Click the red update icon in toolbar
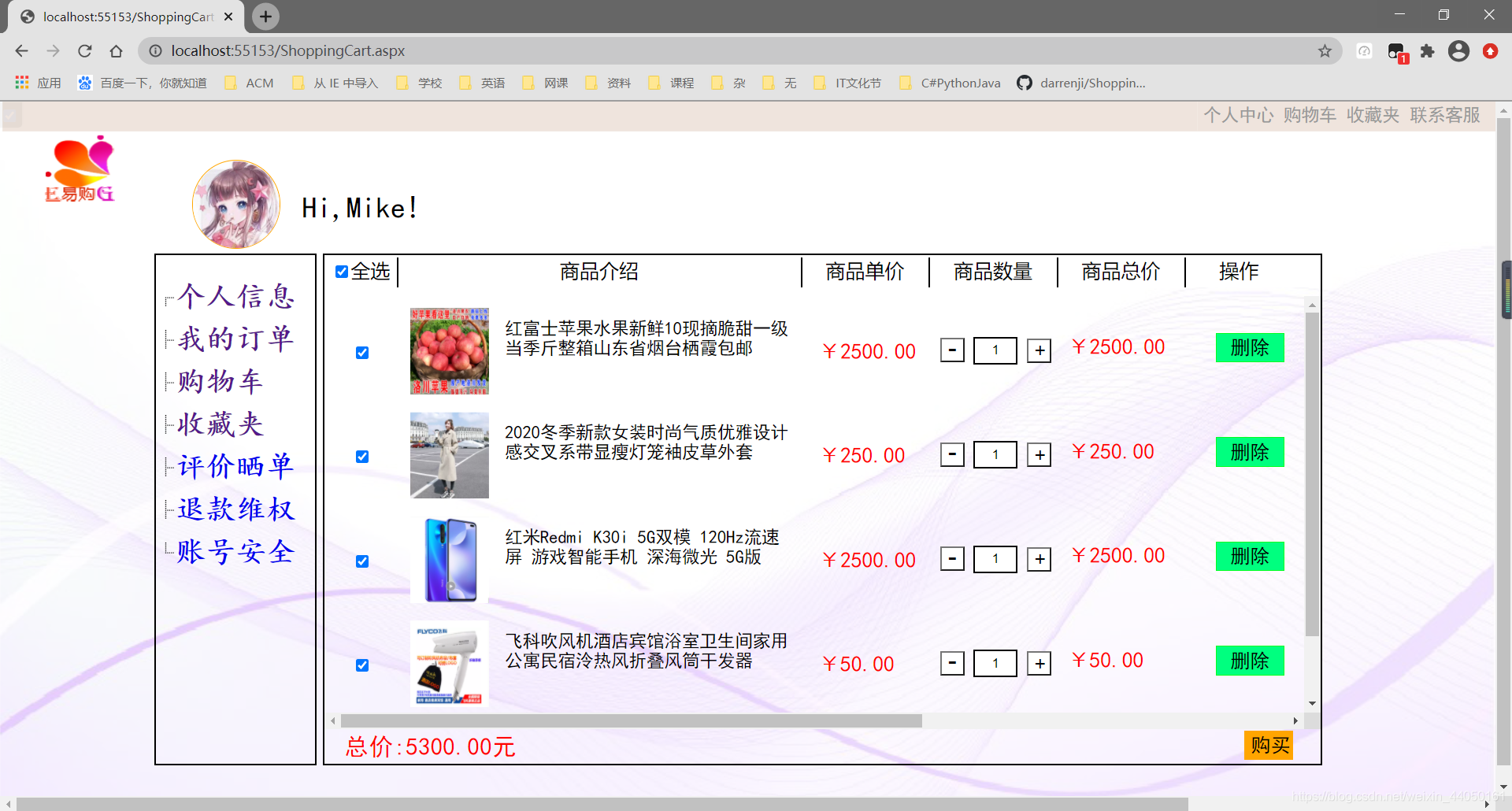Screen dimensions: 1512x811 click(1490, 51)
